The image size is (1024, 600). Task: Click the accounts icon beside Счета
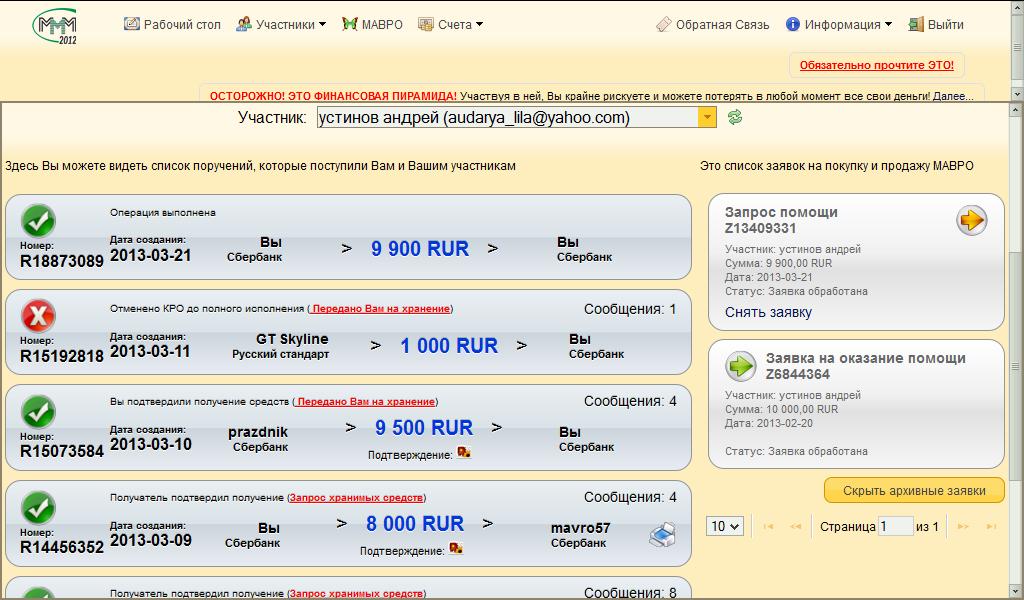tap(426, 24)
